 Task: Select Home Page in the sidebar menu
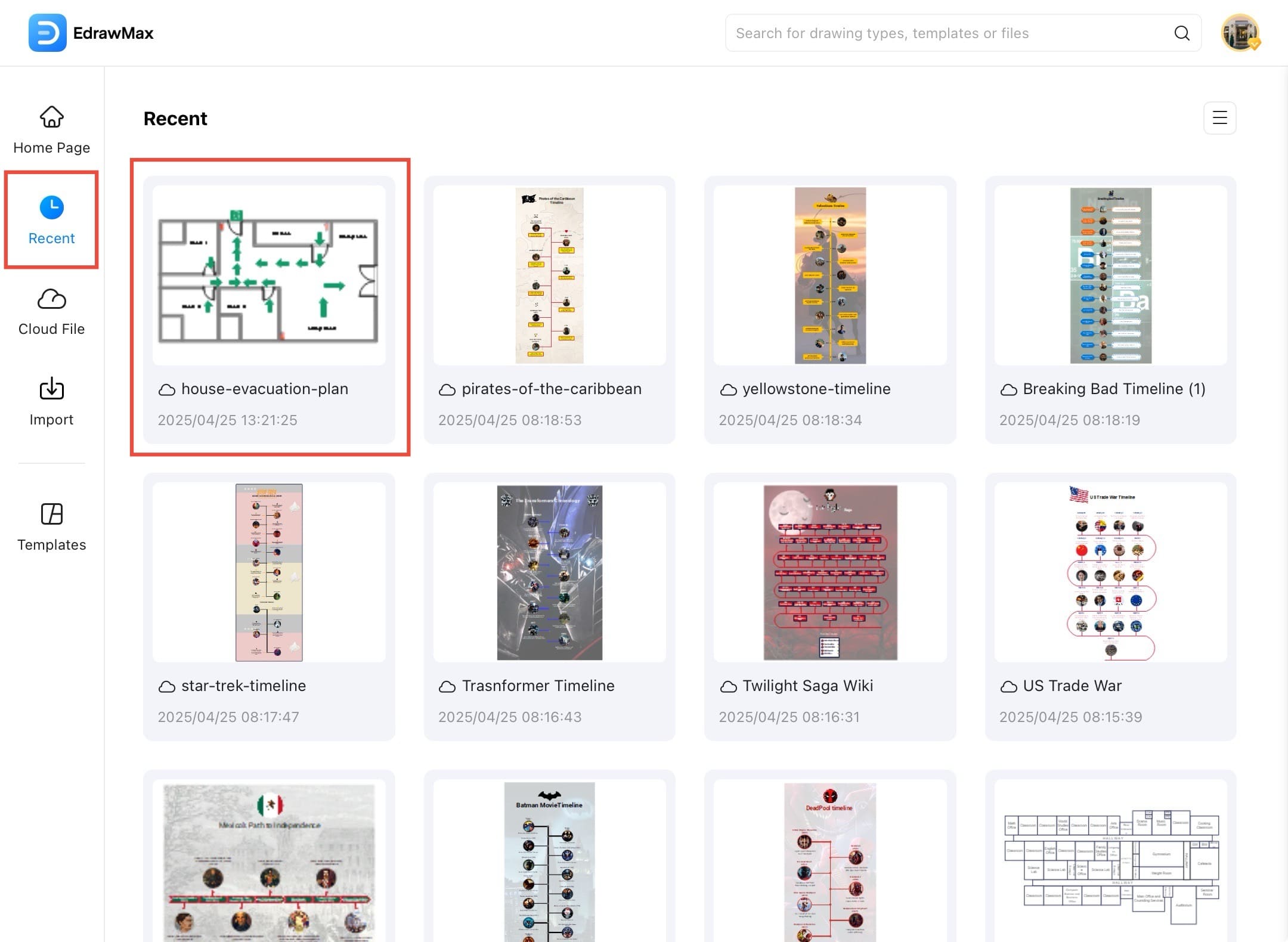pyautogui.click(x=51, y=147)
